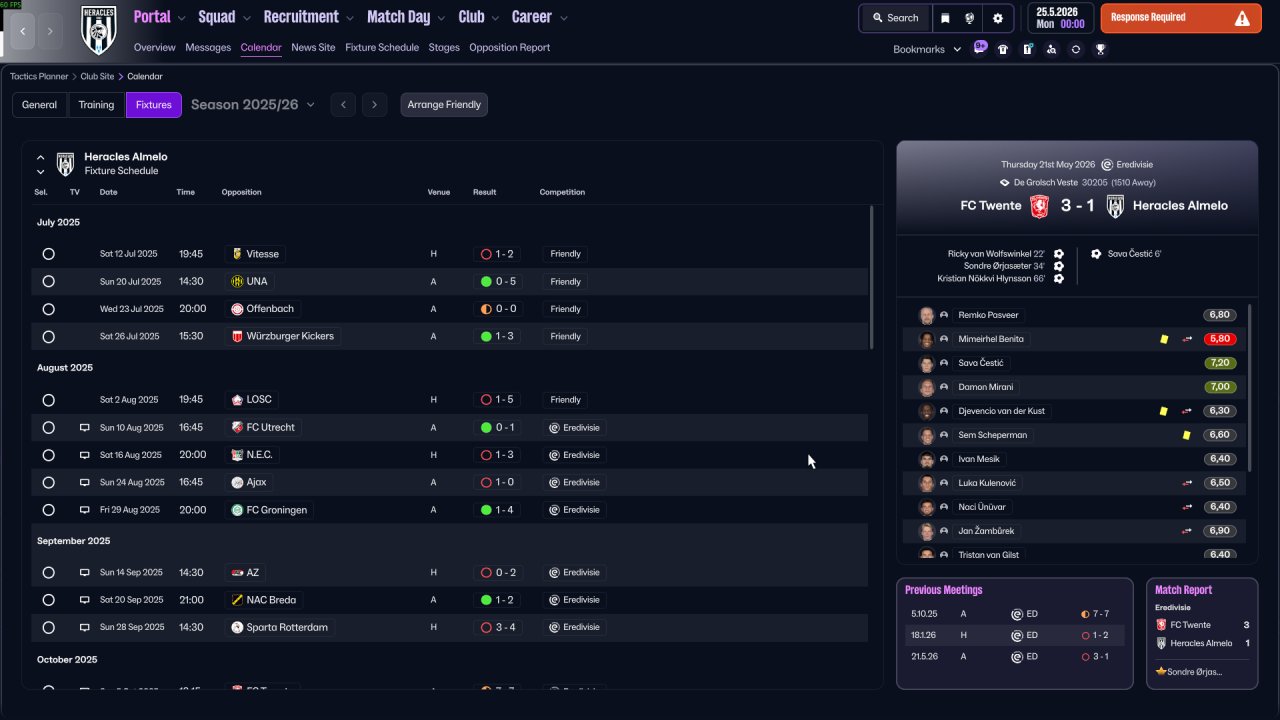This screenshot has width=1280, height=720.
Task: Click the Heracles crest in Fixture Schedule header
Action: point(65,164)
